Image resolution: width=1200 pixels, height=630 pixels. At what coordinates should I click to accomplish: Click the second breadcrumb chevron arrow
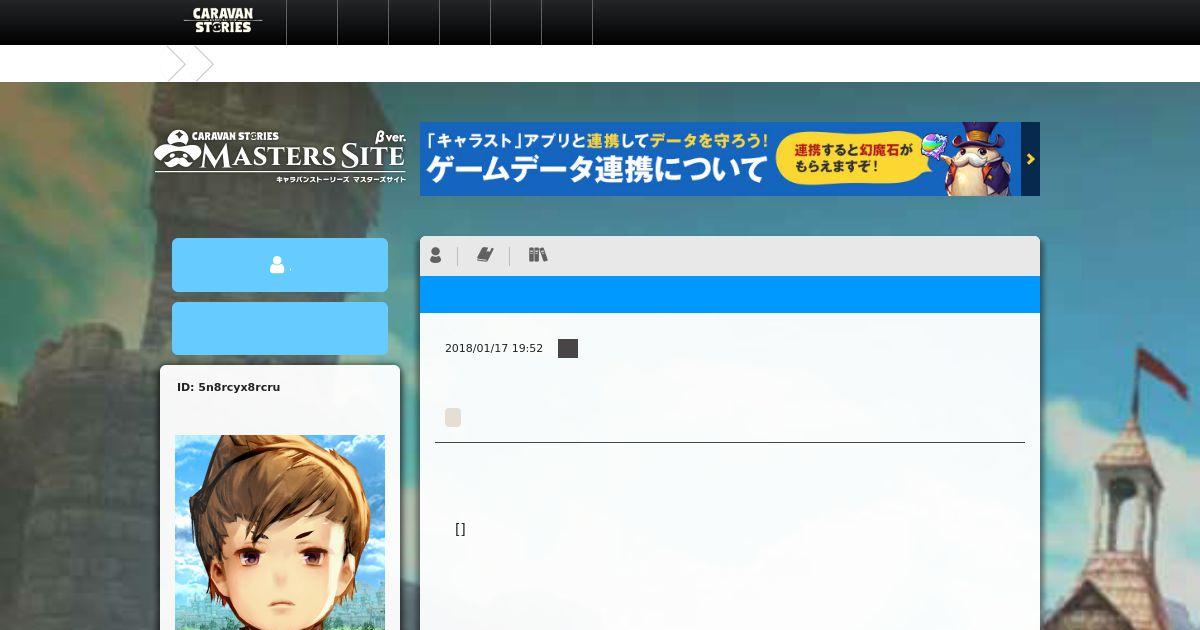click(205, 64)
